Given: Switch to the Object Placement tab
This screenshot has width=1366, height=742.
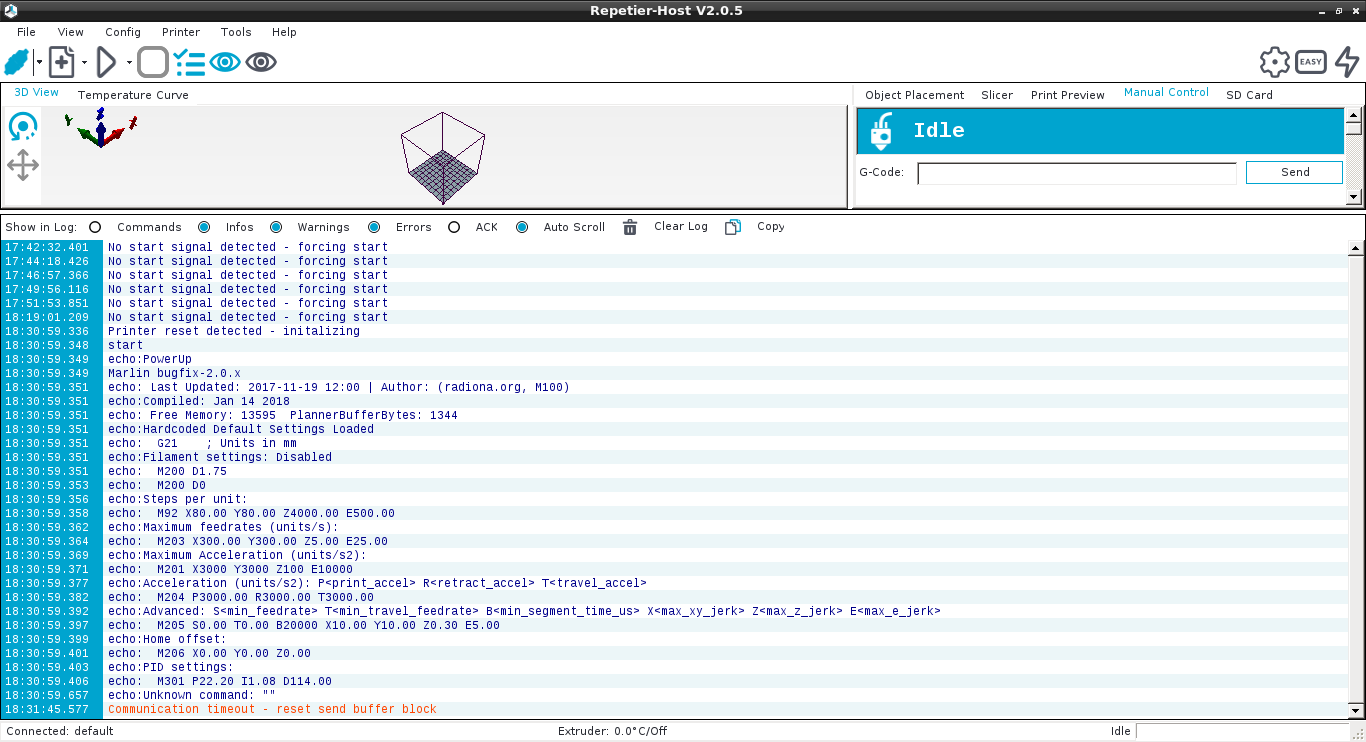Looking at the screenshot, I should (915, 95).
